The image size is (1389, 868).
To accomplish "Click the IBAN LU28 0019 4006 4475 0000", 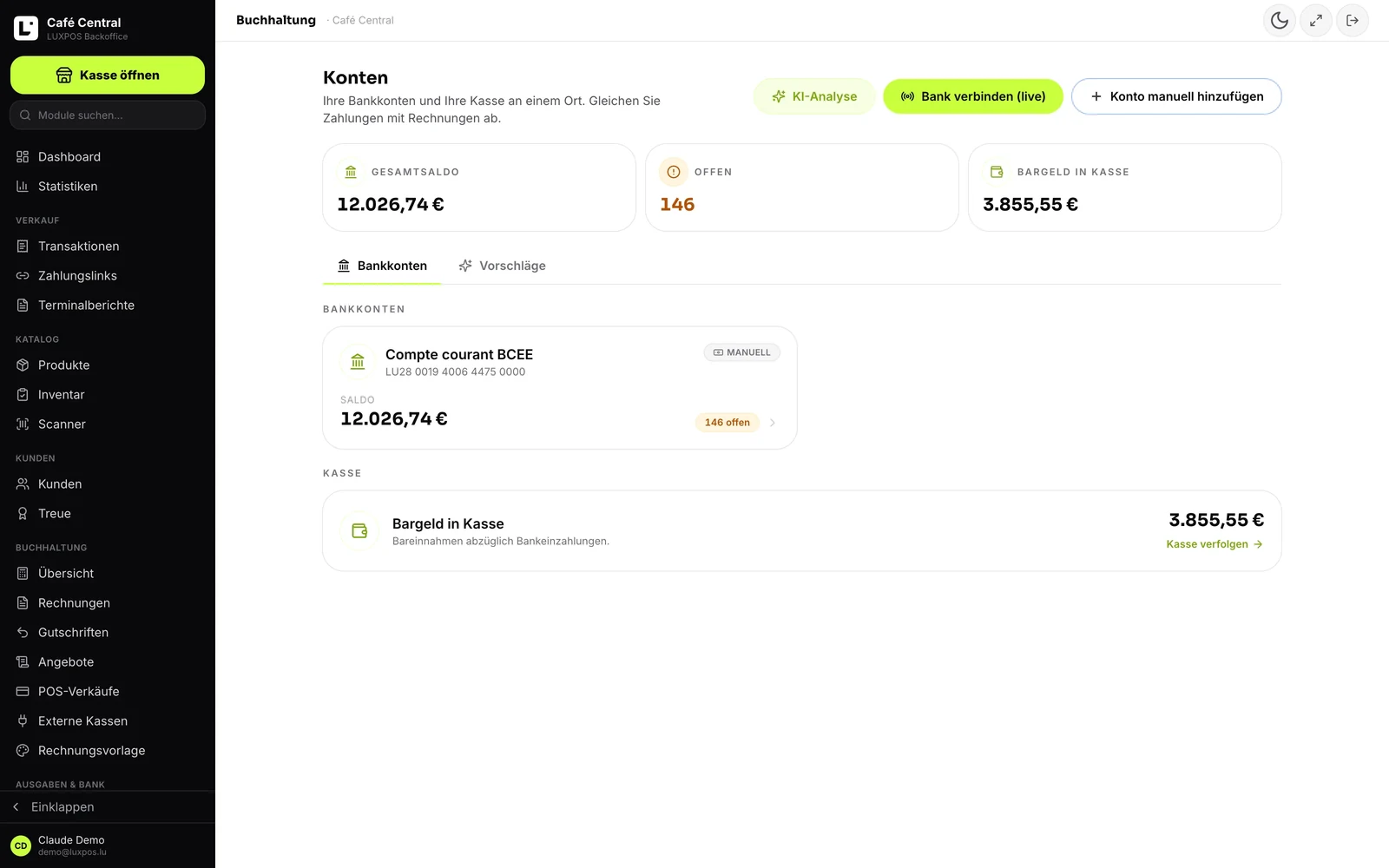I will pos(455,372).
